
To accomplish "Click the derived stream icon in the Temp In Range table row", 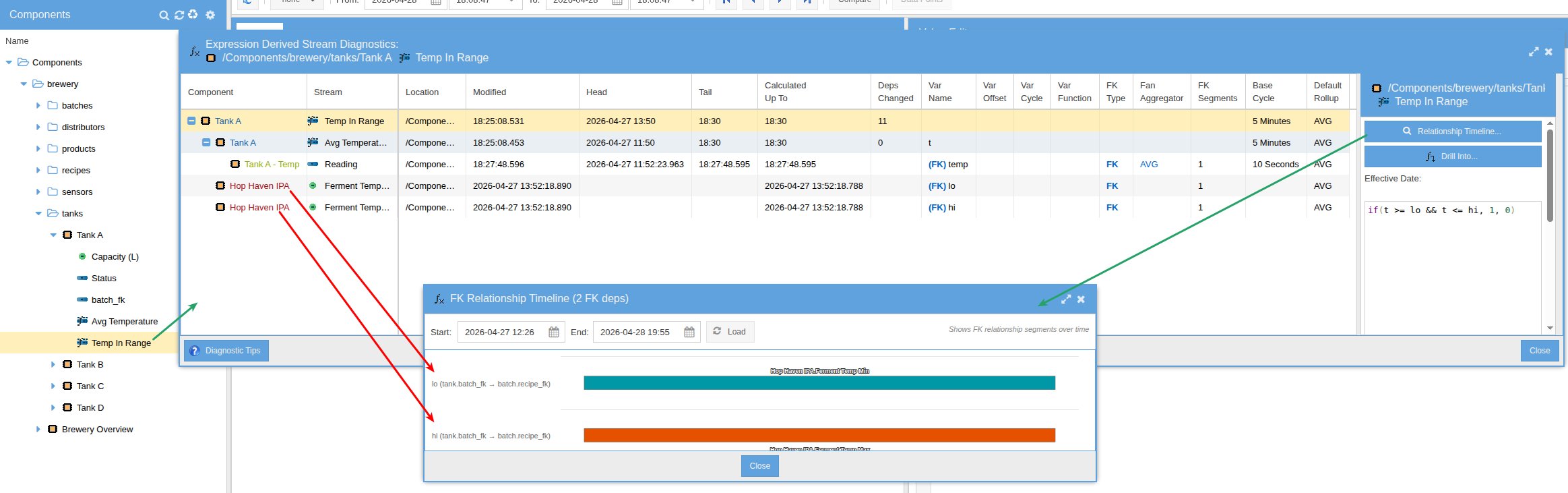I will coord(313,121).
